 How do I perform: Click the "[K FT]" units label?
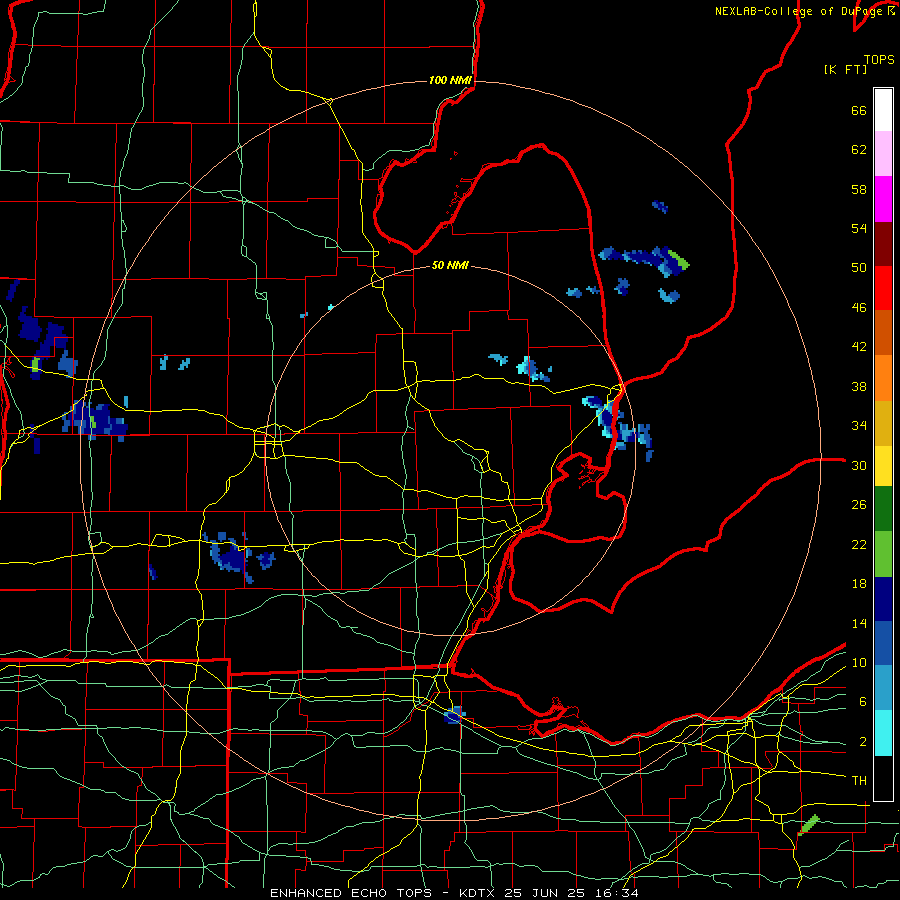point(845,70)
